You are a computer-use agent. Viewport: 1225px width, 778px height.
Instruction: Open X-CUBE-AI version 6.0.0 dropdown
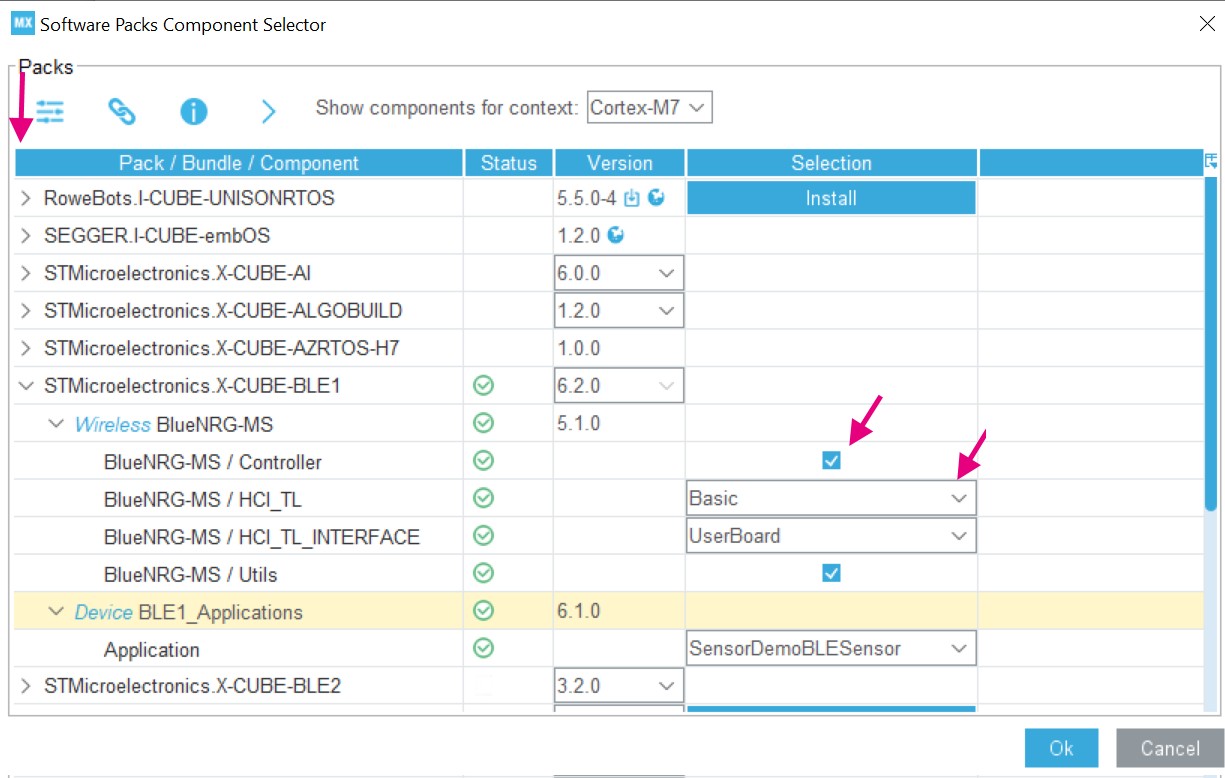(619, 273)
